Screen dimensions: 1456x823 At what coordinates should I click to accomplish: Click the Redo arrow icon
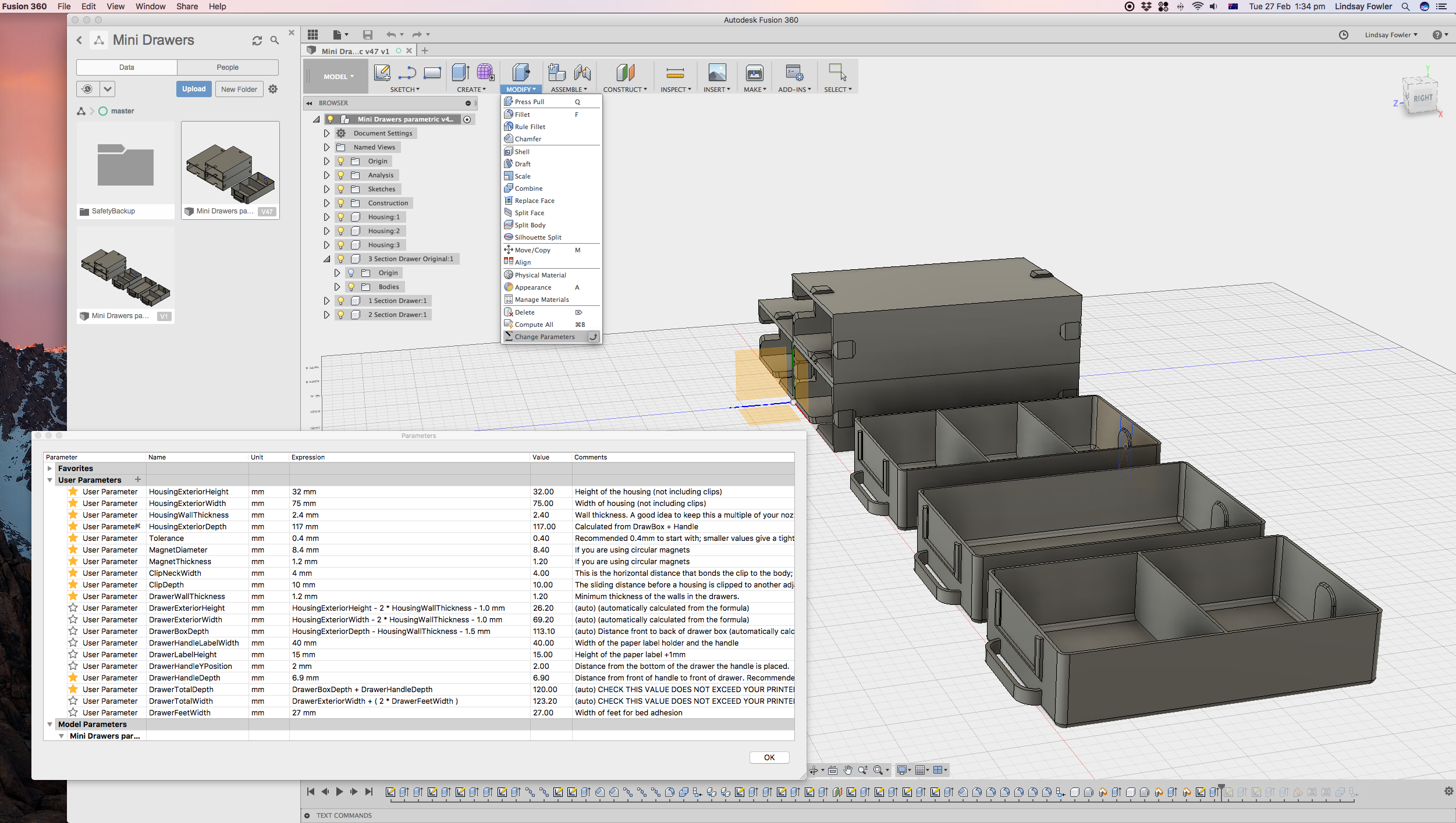click(417, 35)
